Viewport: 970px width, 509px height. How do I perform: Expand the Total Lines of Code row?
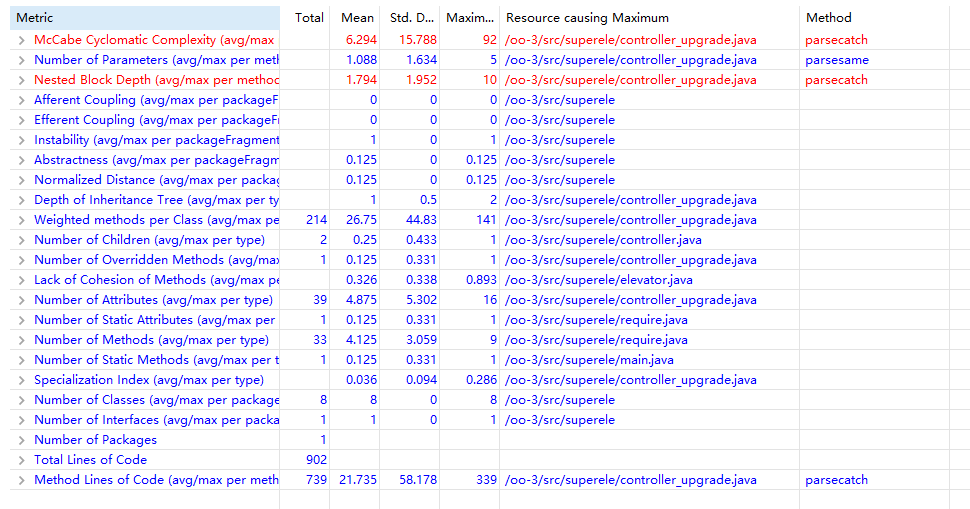click(22, 460)
